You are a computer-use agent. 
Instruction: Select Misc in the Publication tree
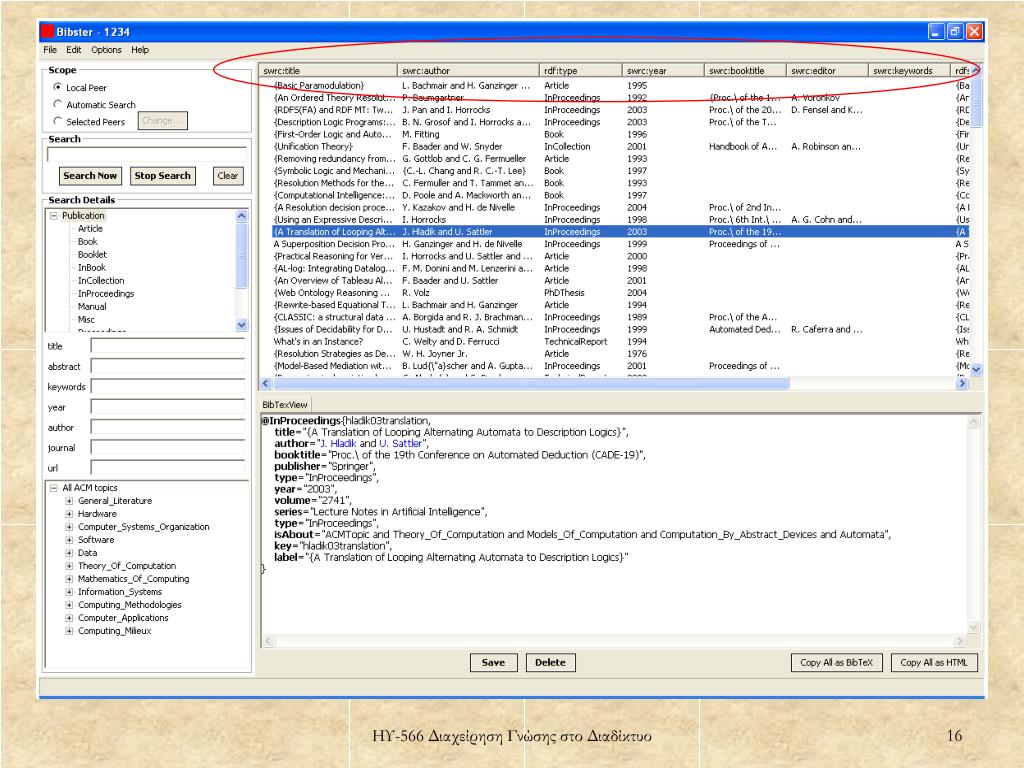tap(86, 319)
